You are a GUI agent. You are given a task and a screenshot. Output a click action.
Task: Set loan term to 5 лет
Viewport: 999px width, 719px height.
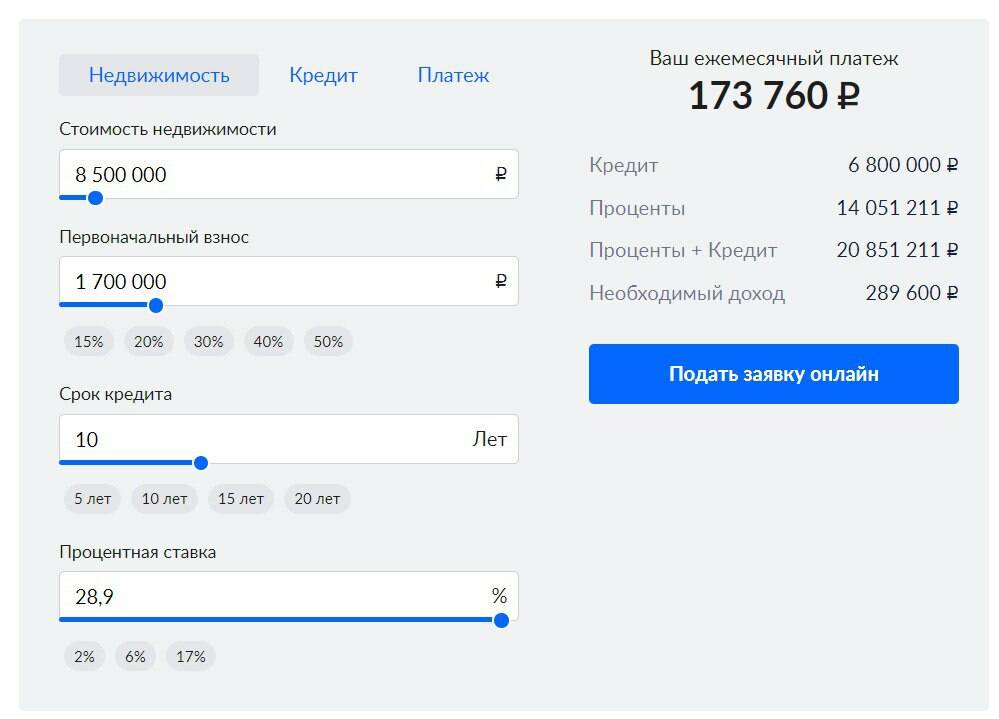pos(92,498)
